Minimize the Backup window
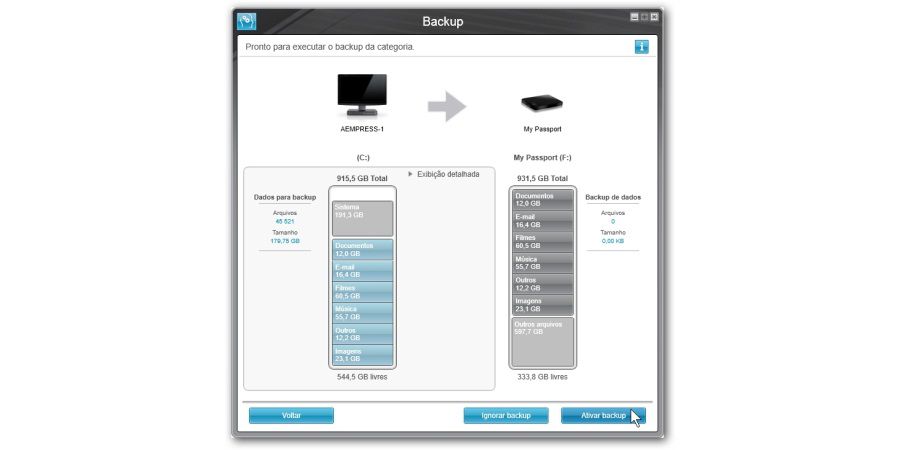The width and height of the screenshot is (900, 450). point(634,17)
